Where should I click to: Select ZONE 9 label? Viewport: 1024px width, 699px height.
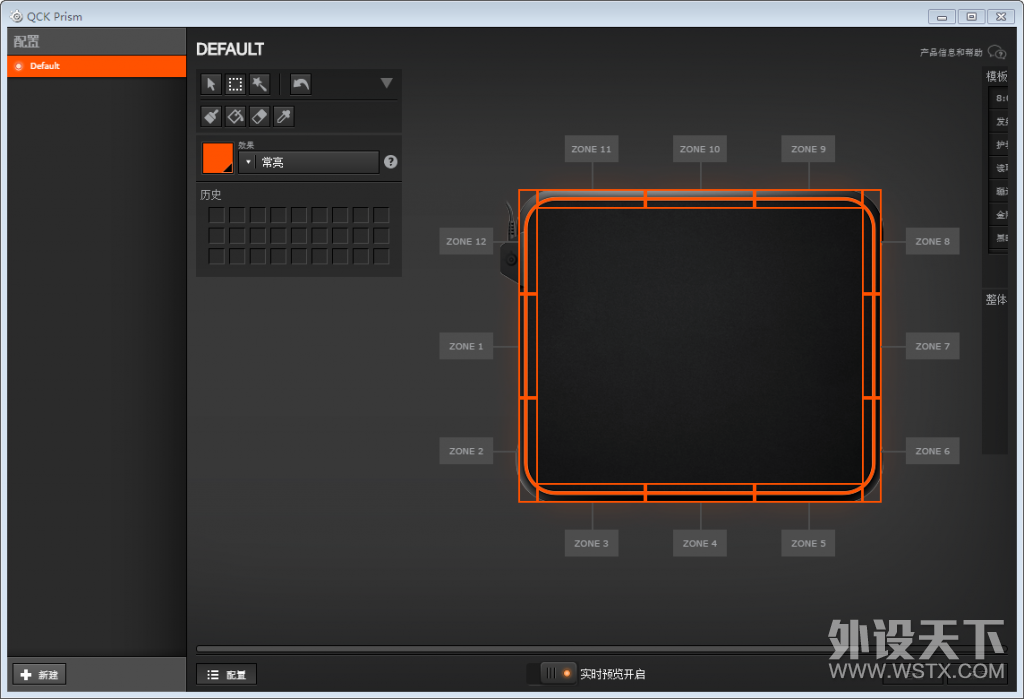point(808,149)
